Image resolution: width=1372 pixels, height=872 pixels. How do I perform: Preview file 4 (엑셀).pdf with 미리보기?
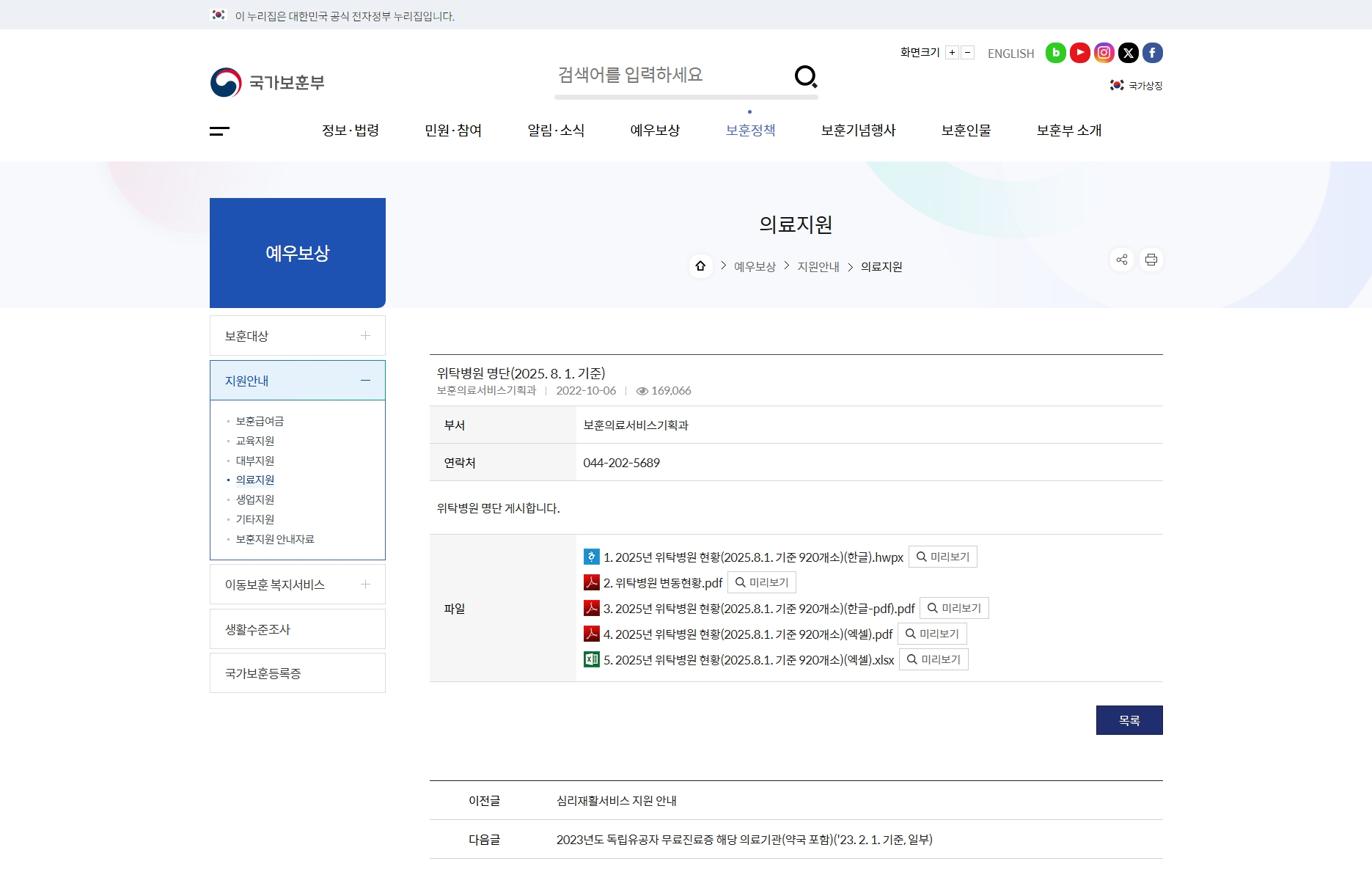932,634
